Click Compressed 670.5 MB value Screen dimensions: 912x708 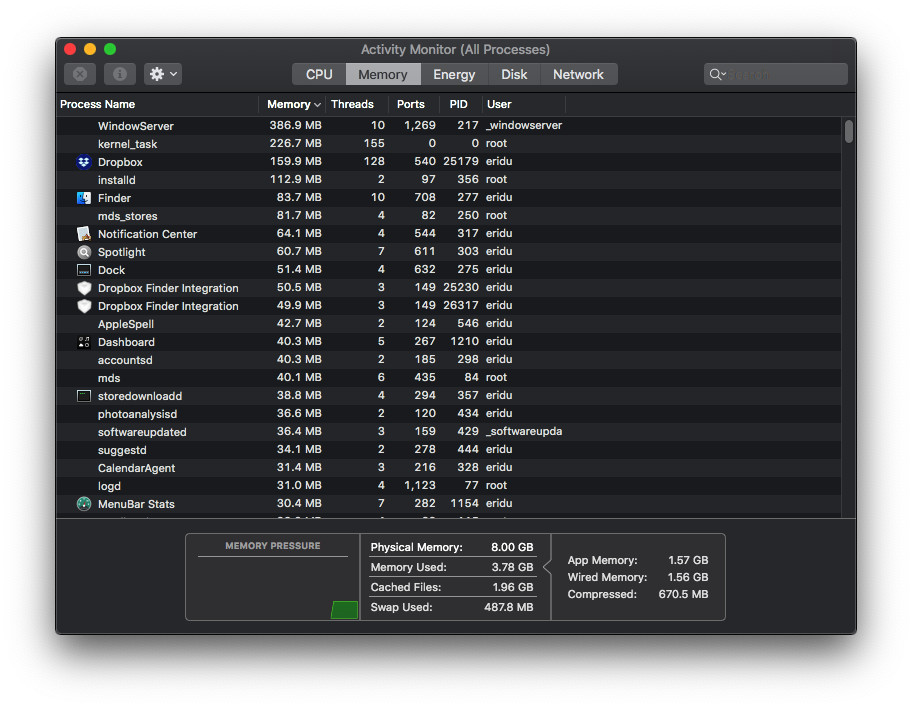[x=683, y=594]
